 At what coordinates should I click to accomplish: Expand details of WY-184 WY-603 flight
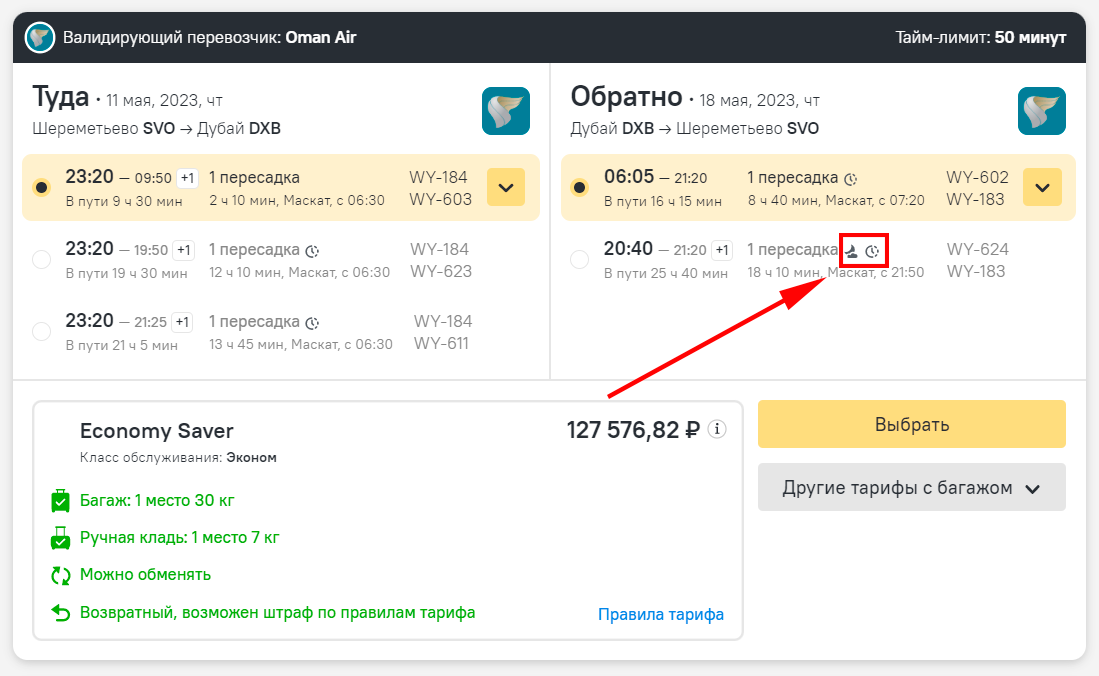click(505, 187)
